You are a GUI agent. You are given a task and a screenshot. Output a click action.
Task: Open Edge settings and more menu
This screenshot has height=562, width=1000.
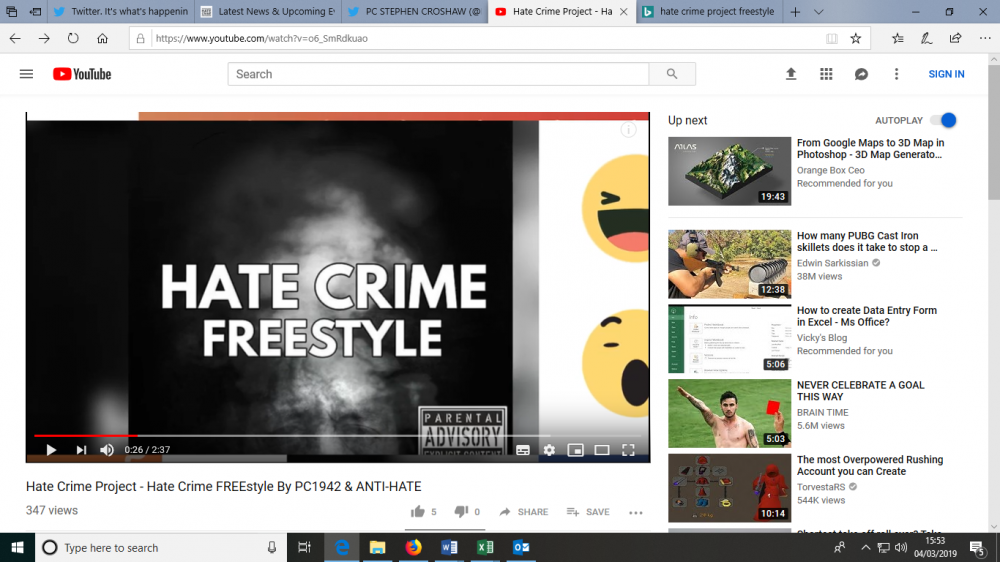[985, 38]
